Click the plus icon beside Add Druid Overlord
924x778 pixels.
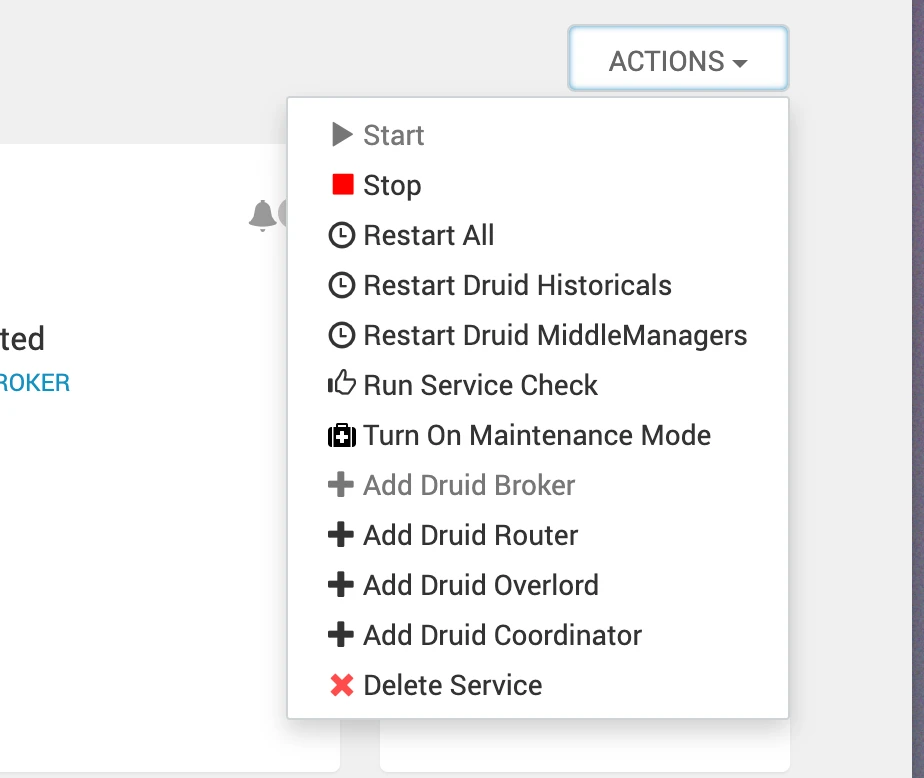[x=341, y=585]
